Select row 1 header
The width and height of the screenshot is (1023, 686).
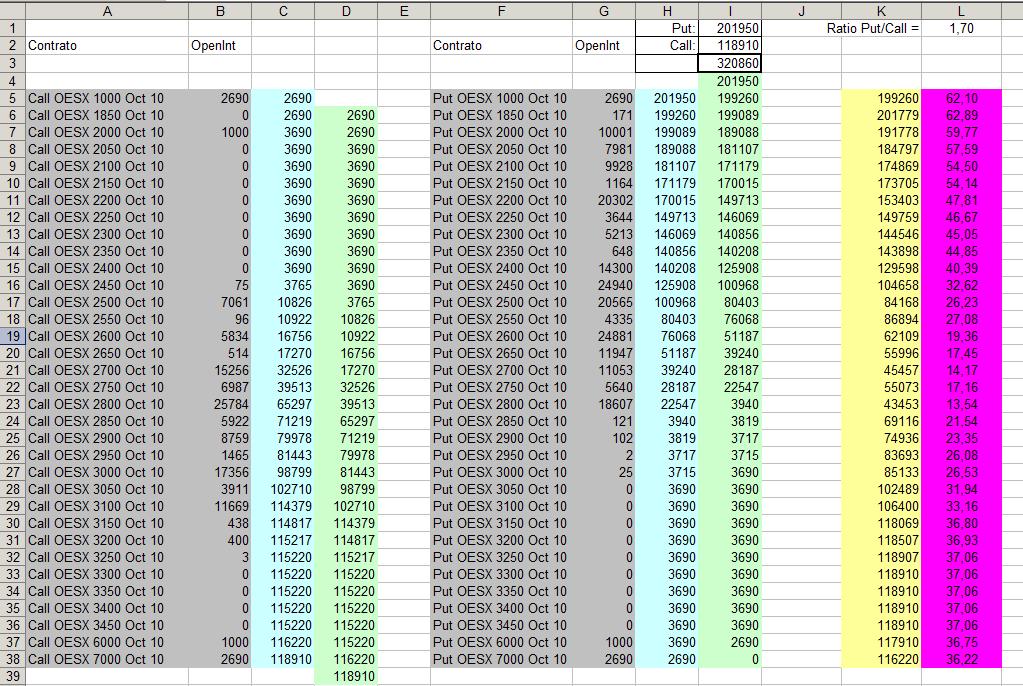click(x=12, y=28)
